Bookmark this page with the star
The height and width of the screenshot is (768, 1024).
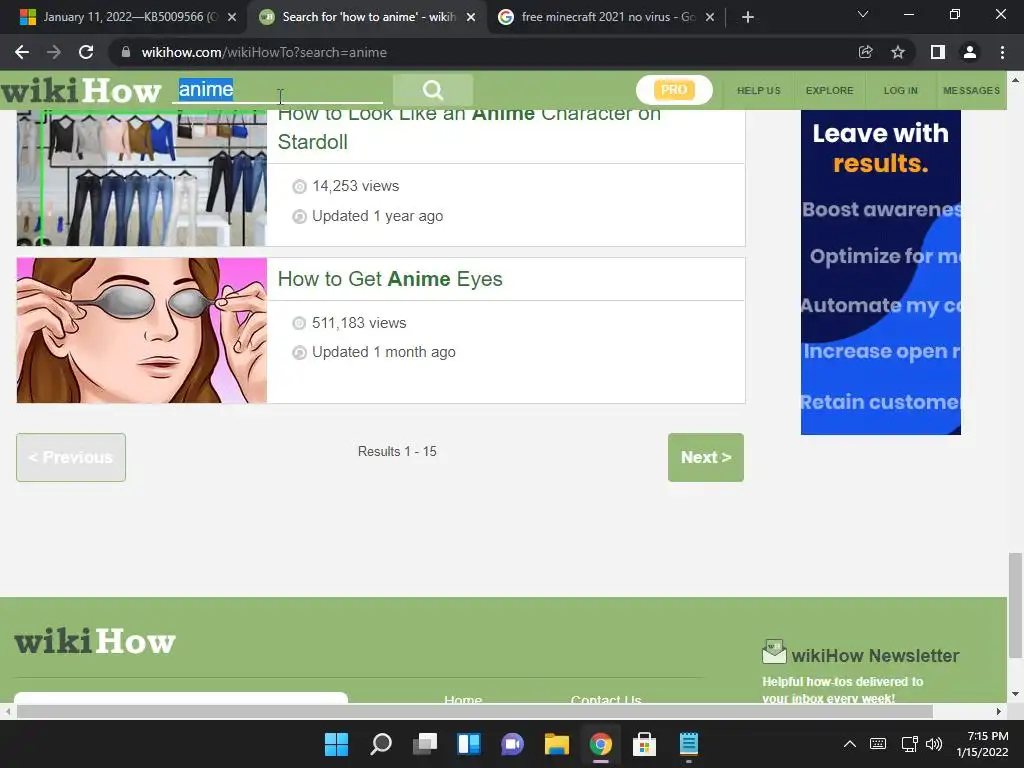tap(898, 52)
